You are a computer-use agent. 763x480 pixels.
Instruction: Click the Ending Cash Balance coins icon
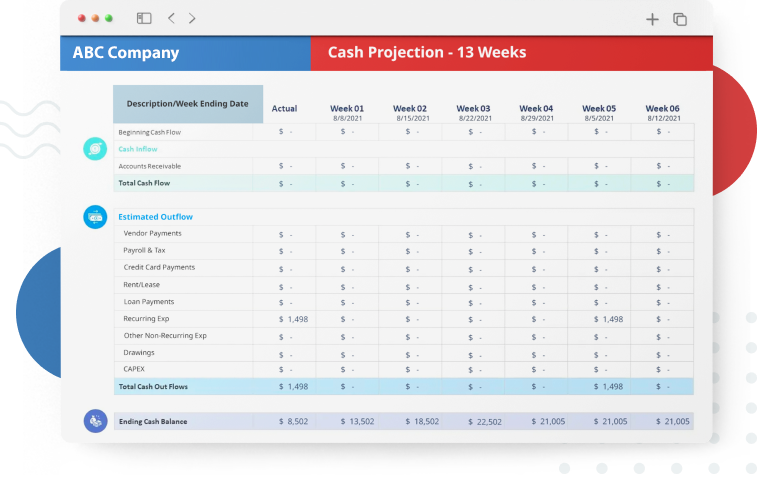[x=95, y=421]
